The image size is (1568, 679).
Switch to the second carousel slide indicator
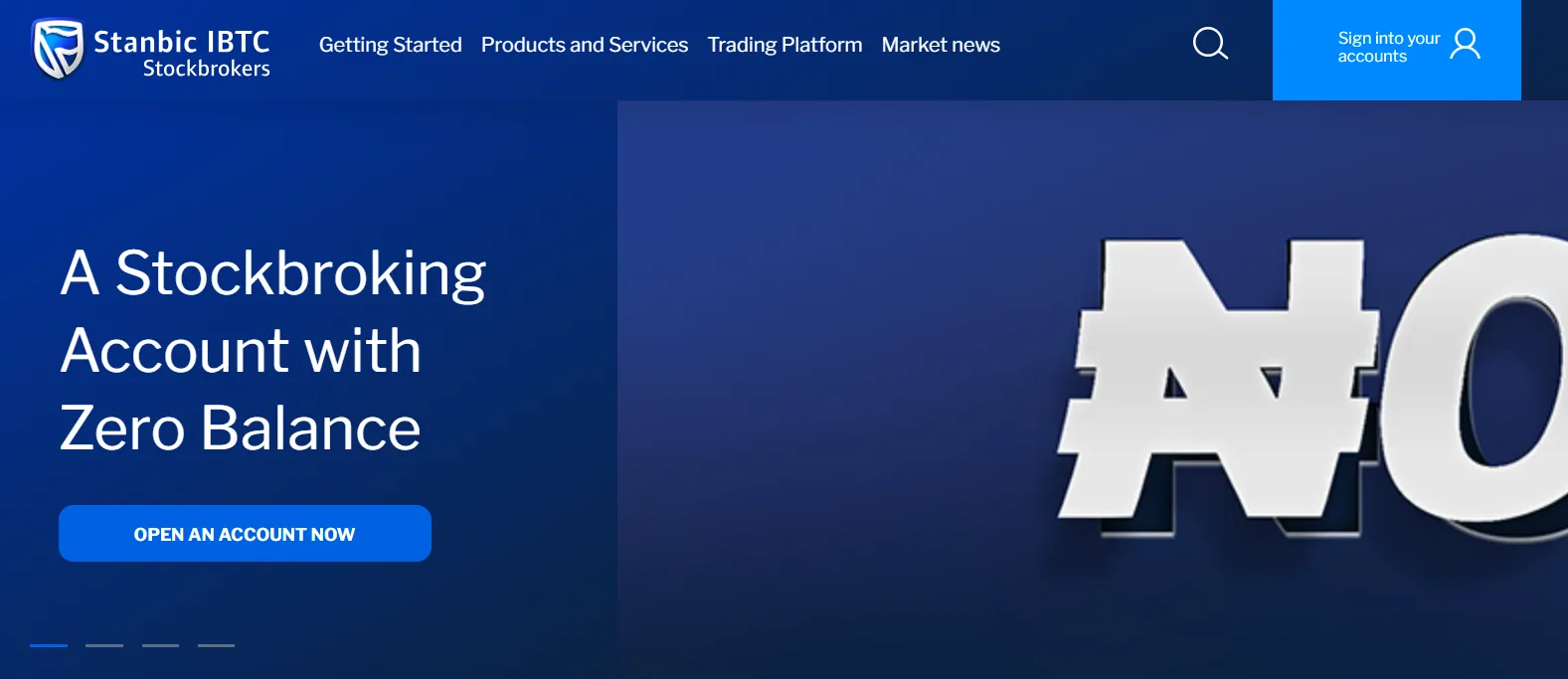pyautogui.click(x=104, y=645)
